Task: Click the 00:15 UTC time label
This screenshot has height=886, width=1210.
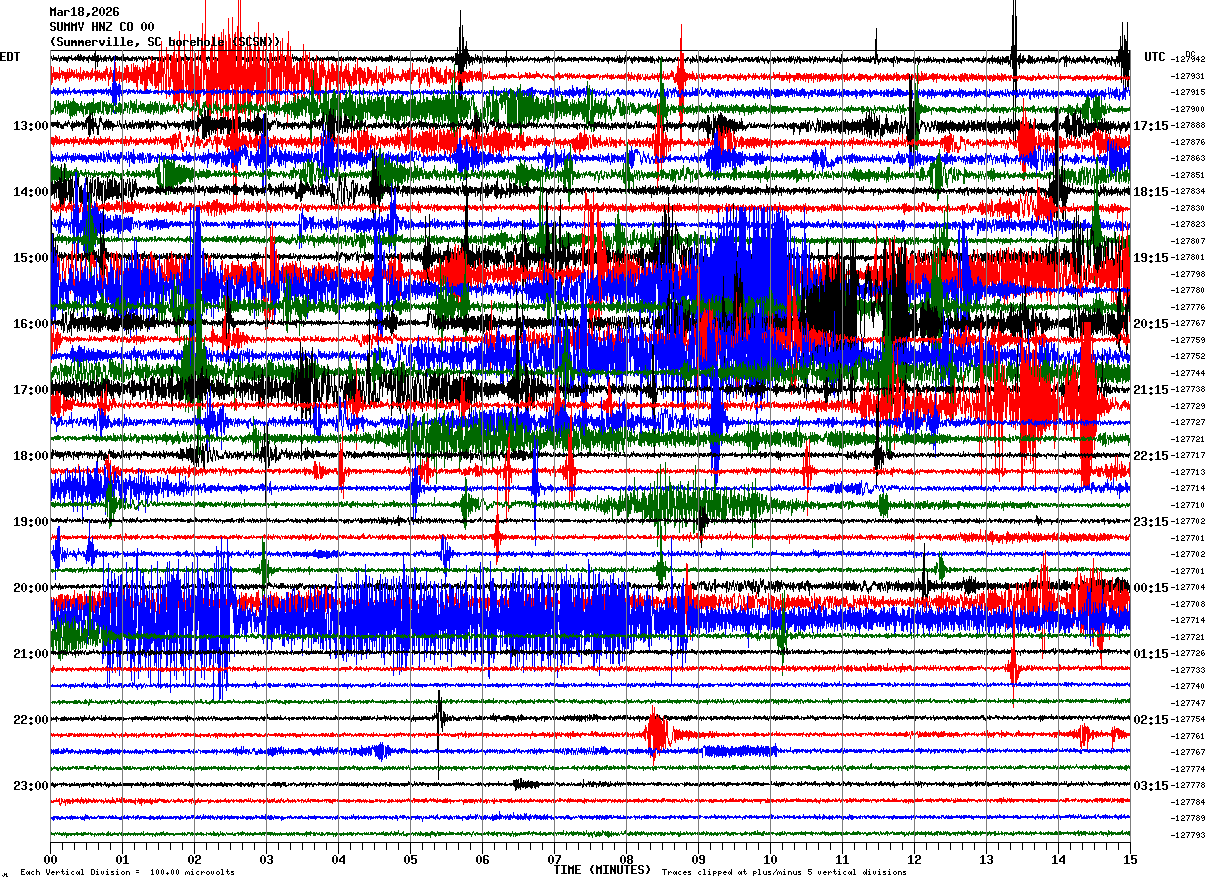Action: [x=1151, y=588]
